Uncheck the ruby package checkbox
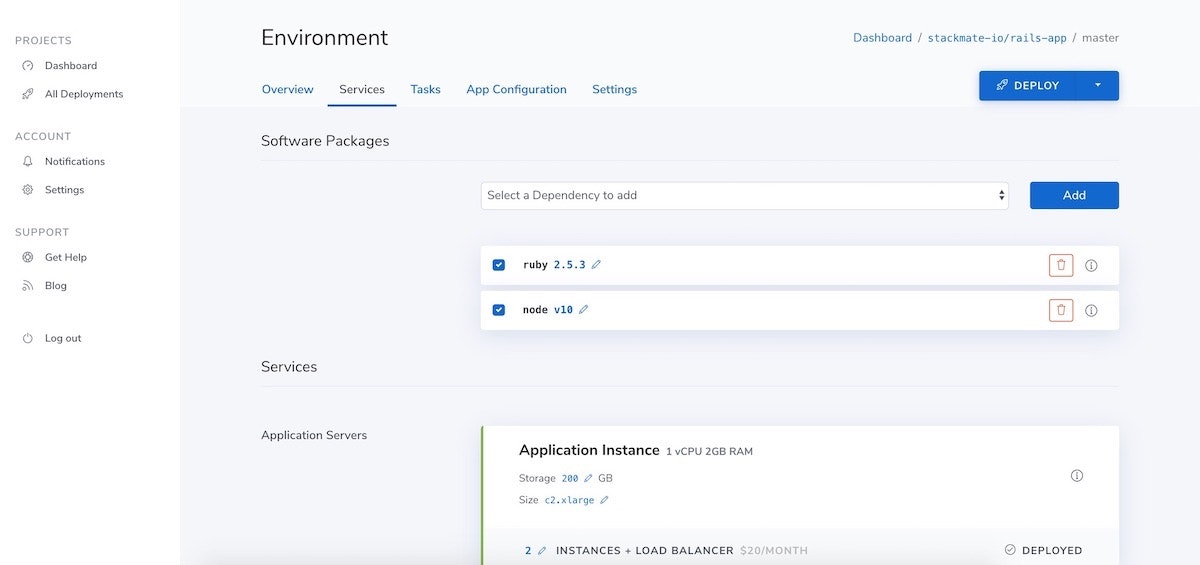The width and height of the screenshot is (1200, 565). click(499, 265)
